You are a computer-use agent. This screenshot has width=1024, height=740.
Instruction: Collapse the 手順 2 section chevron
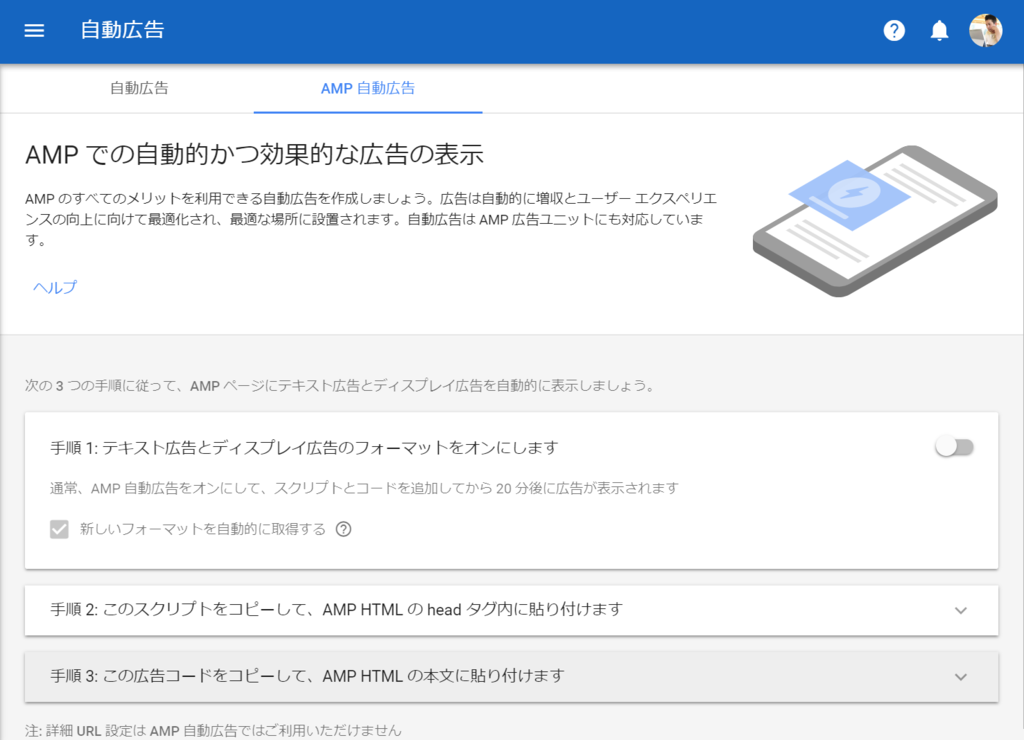tap(961, 610)
